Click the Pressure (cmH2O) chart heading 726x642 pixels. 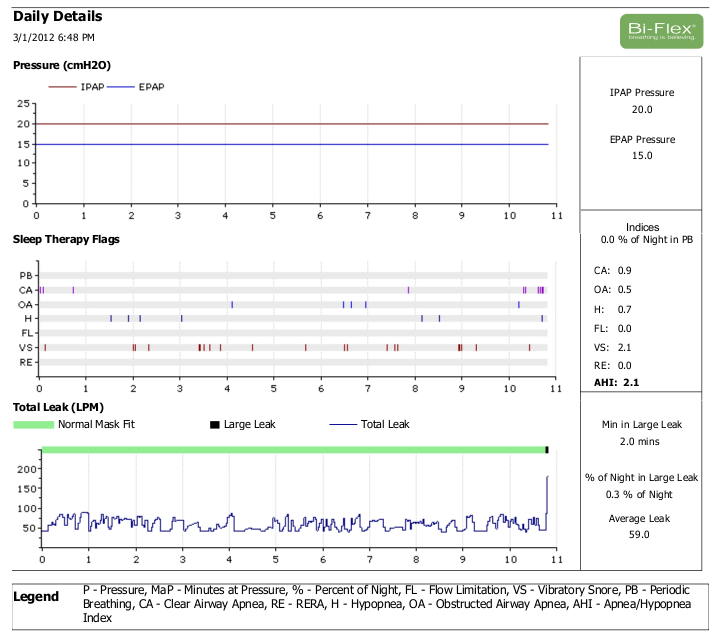point(61,65)
